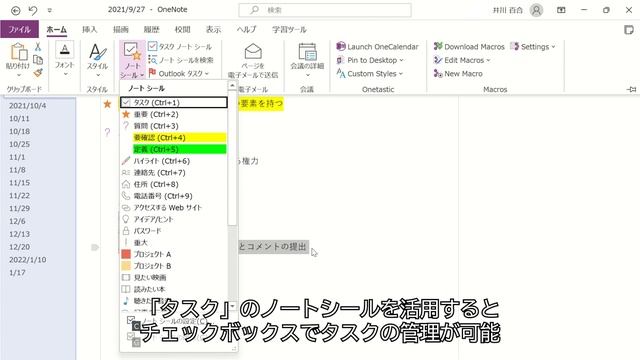Switch to the 履歴 tab
This screenshot has width=640, height=360.
[x=151, y=29]
